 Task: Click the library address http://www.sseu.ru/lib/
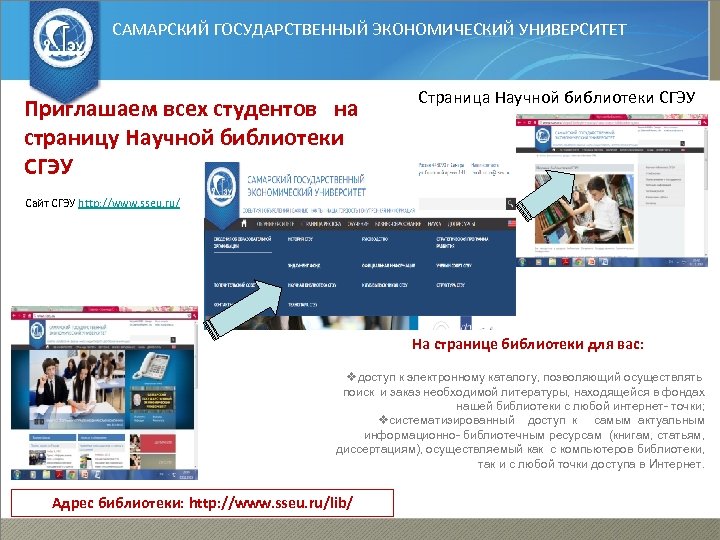click(271, 503)
